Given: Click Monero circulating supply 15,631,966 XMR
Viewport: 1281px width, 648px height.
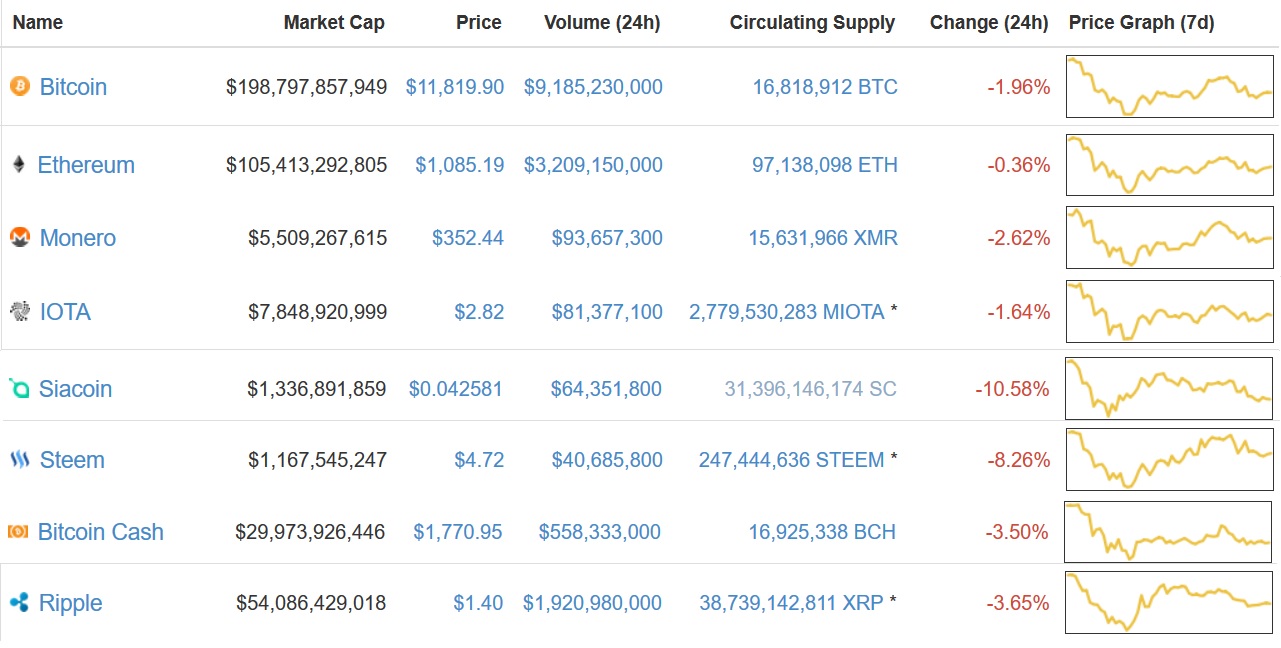Looking at the screenshot, I should (x=823, y=238).
